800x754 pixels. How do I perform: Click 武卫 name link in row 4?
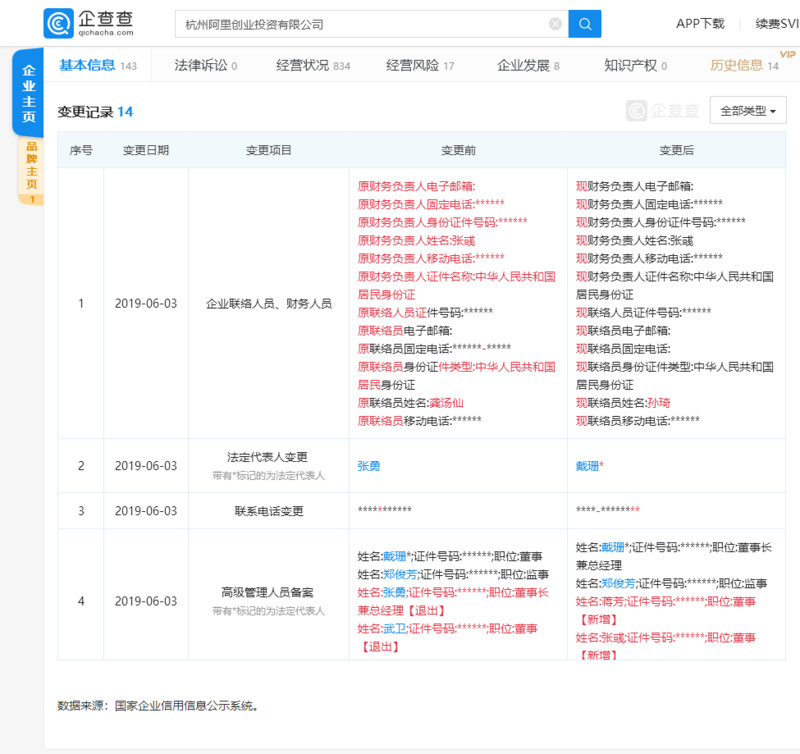pos(394,628)
